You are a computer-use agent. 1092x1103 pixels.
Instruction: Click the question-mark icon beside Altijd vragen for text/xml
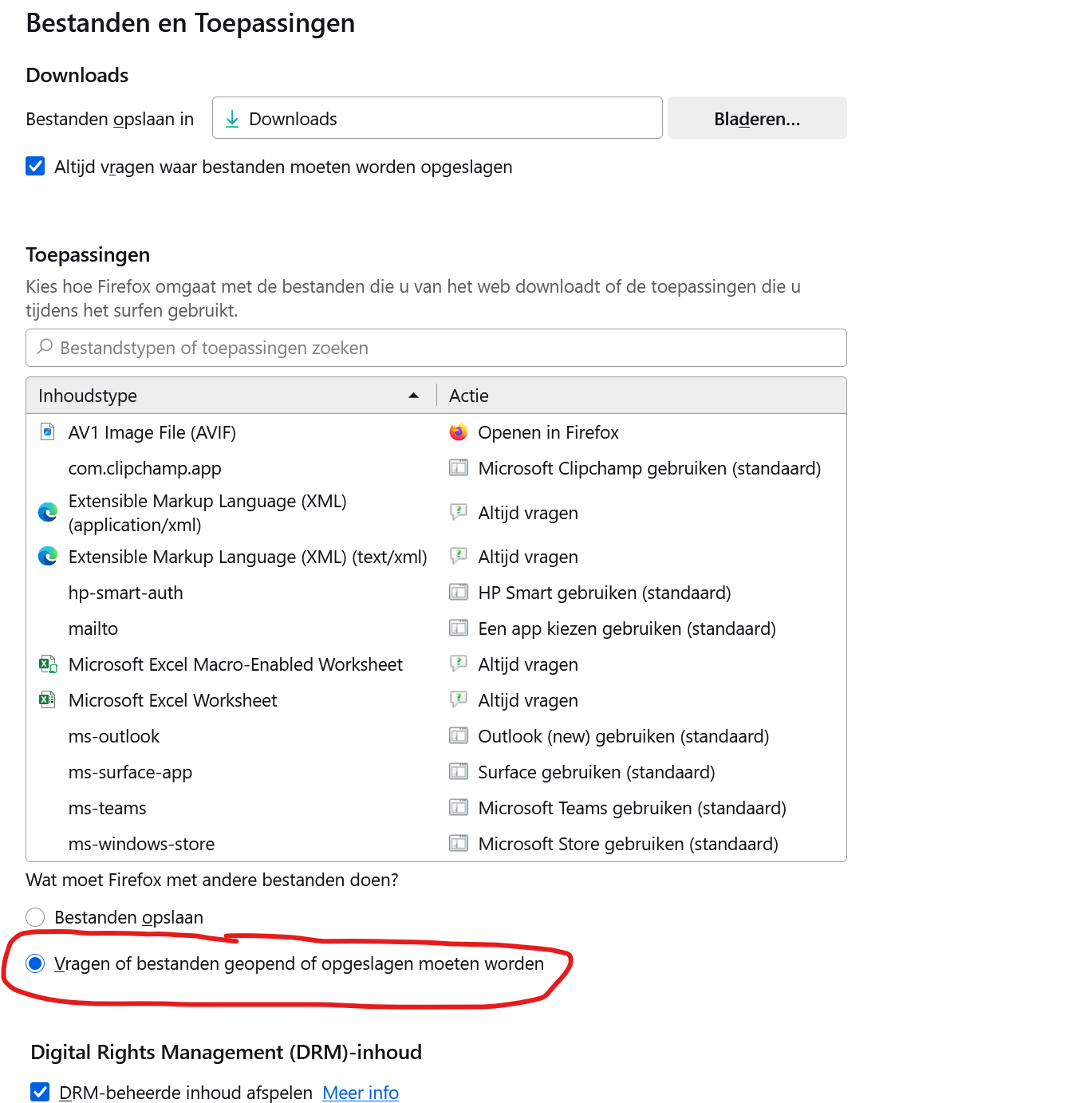coord(459,556)
